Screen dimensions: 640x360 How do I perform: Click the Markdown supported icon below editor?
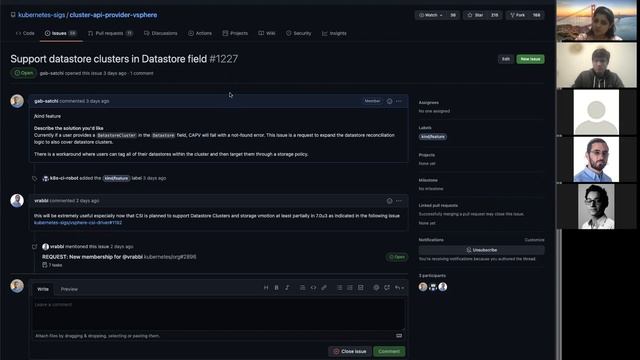399,336
